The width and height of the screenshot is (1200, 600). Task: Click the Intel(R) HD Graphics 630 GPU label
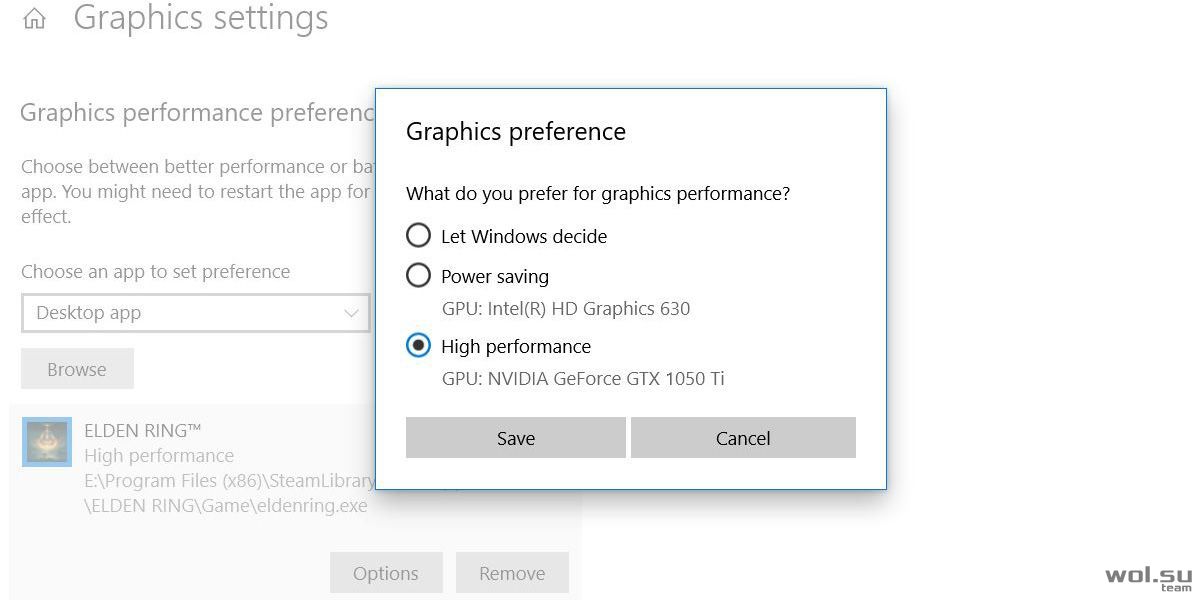(566, 308)
